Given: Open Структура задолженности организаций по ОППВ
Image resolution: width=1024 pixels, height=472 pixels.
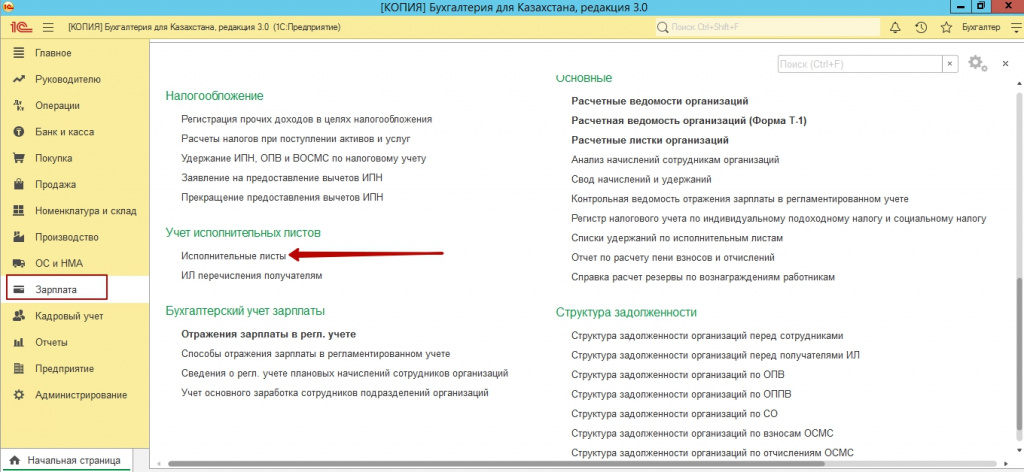Looking at the screenshot, I should click(681, 394).
